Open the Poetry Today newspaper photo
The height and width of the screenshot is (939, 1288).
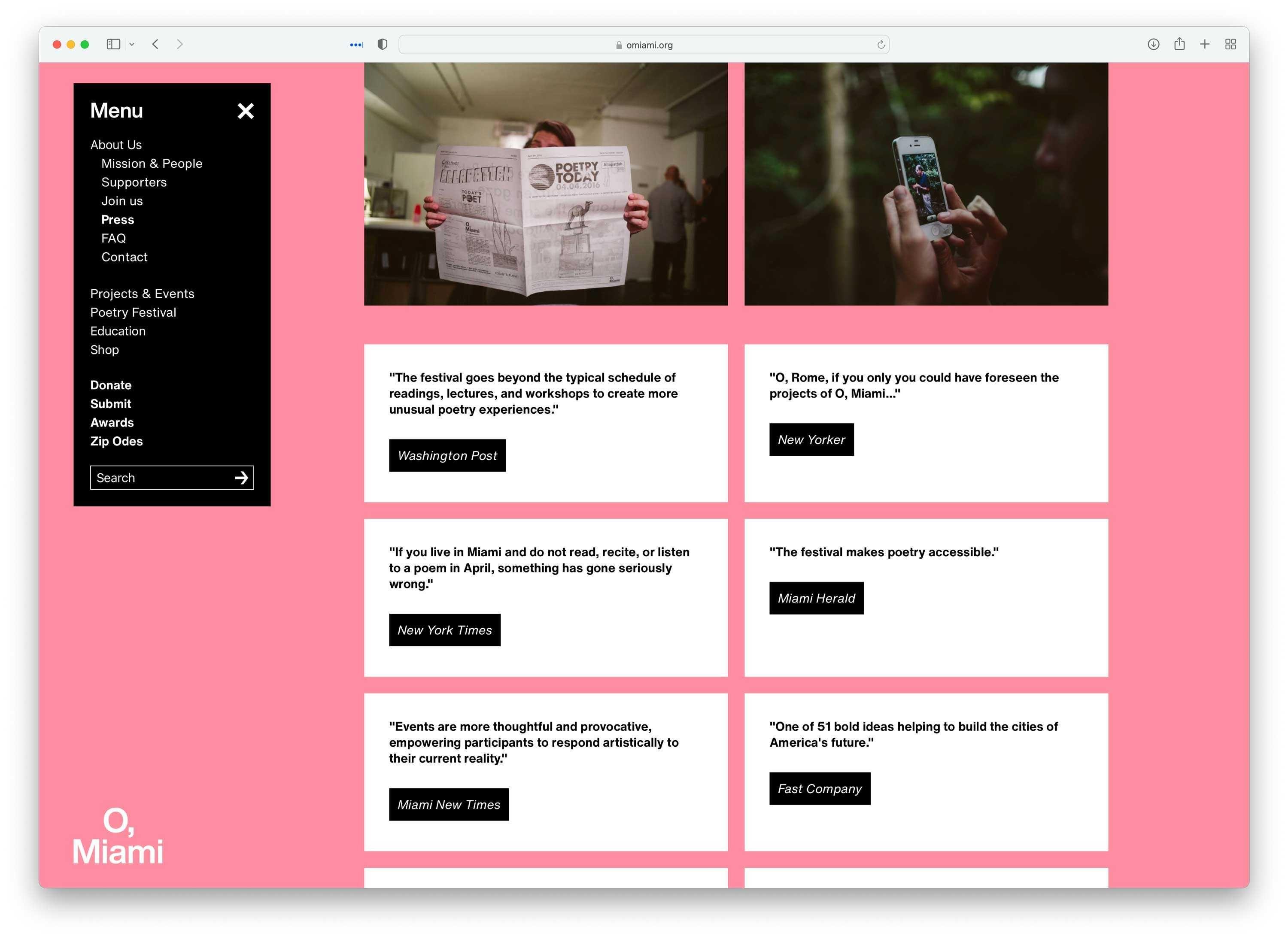point(545,184)
